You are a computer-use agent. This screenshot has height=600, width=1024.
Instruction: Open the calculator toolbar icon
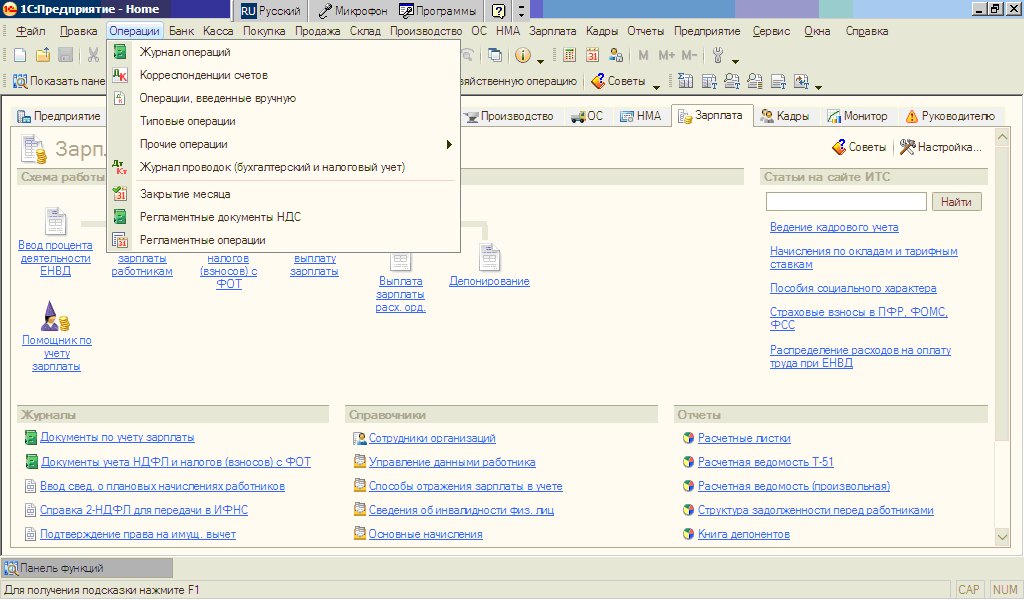[x=569, y=55]
